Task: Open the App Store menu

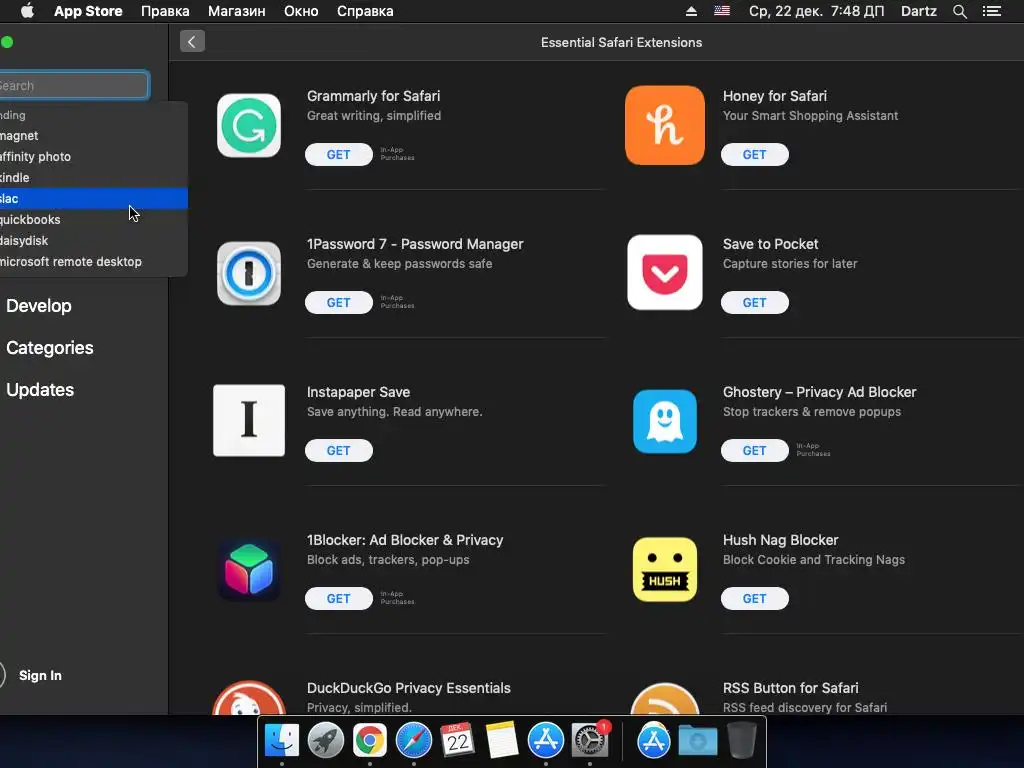Action: pos(88,11)
